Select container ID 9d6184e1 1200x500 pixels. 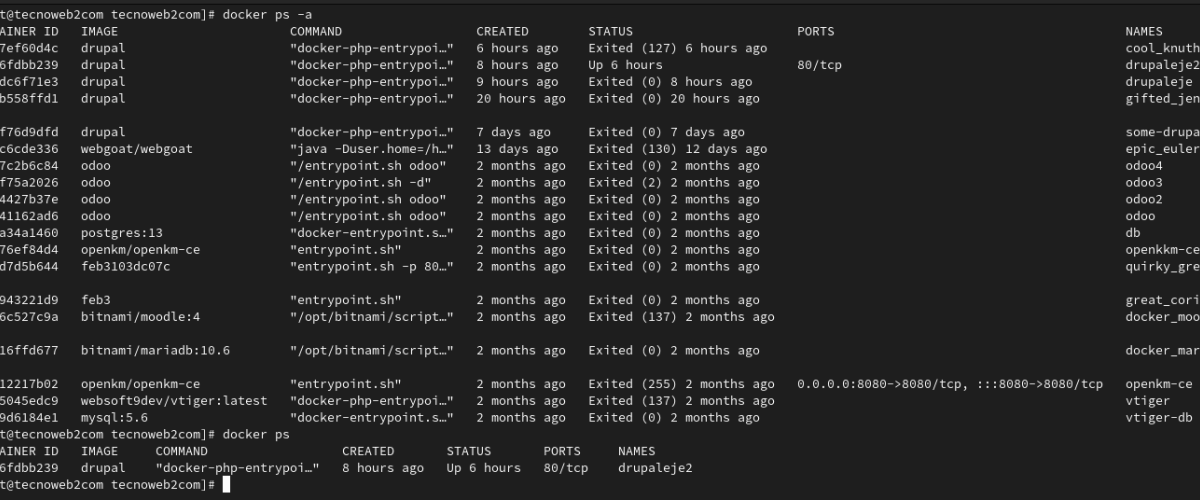click(x=30, y=418)
